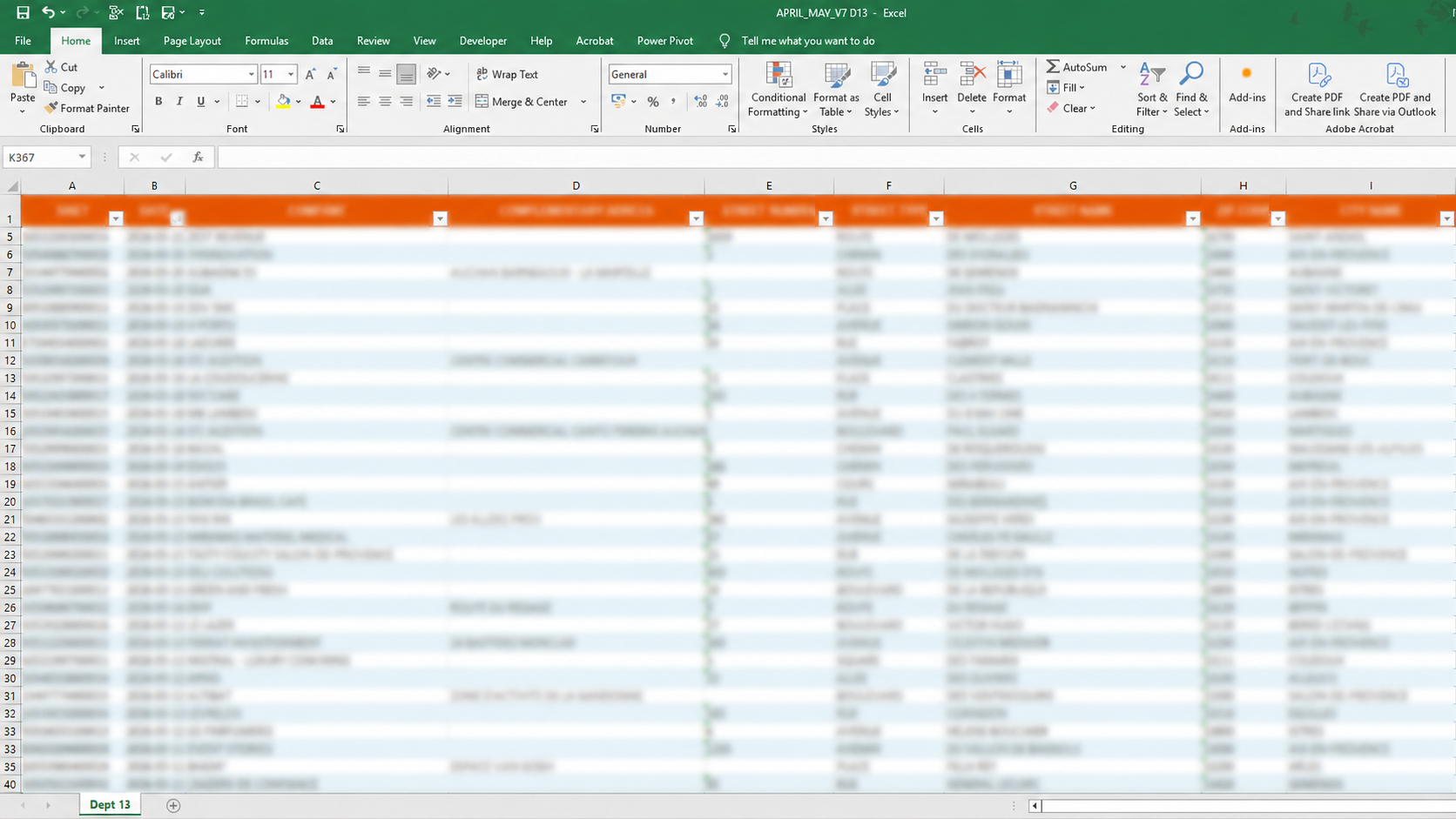This screenshot has width=1456, height=819.
Task: Toggle Top Align
Action: [364, 74]
